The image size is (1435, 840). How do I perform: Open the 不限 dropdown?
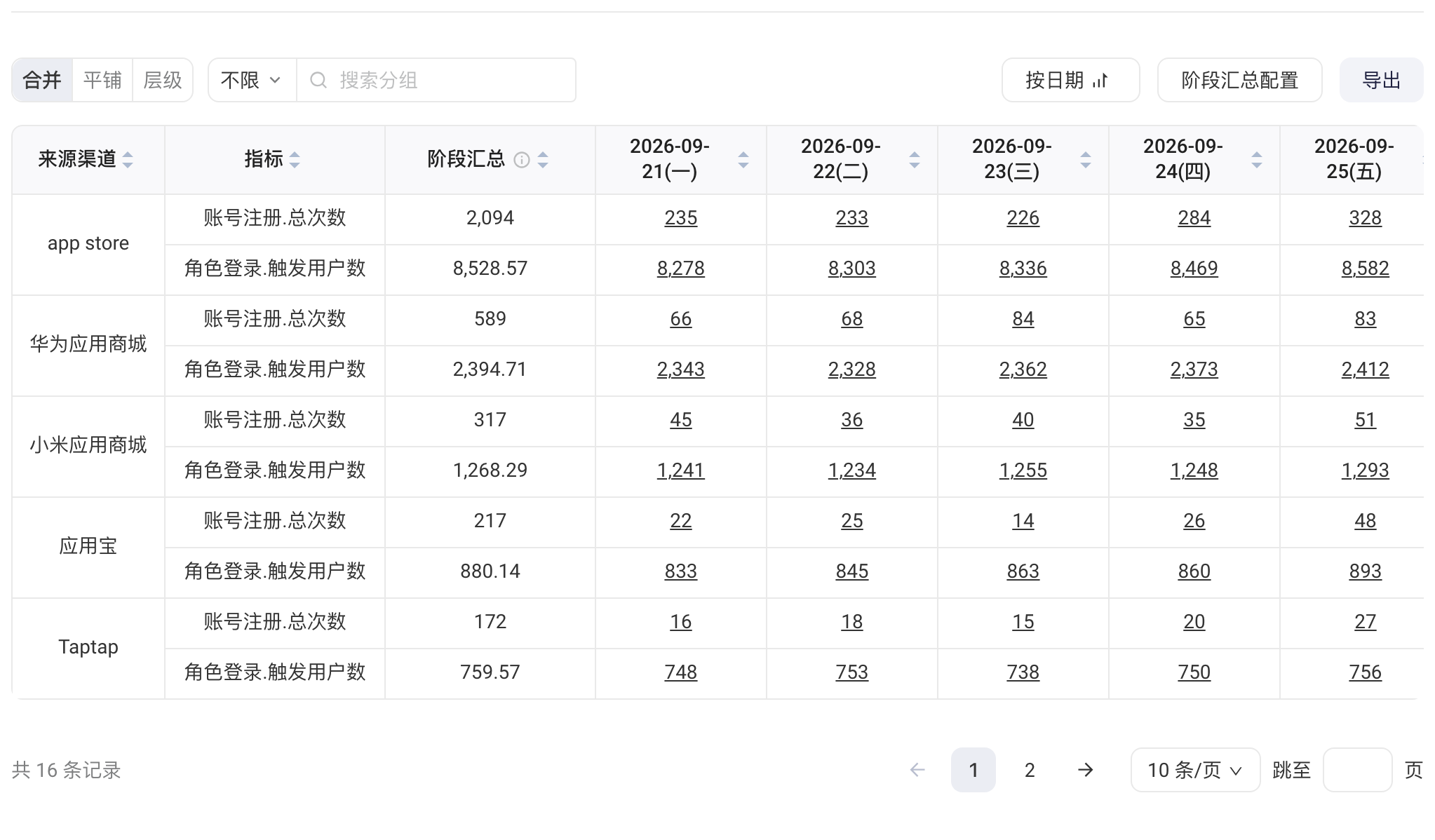coord(252,80)
